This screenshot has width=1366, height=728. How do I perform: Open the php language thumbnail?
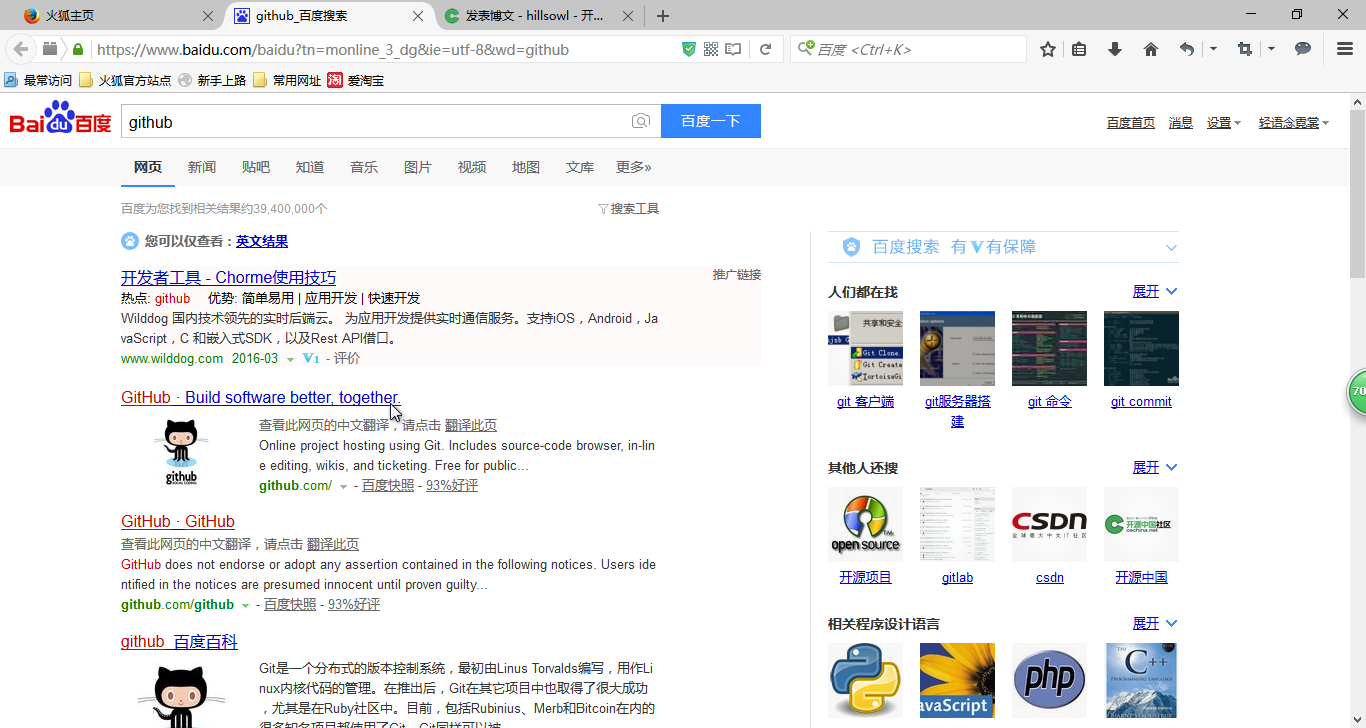[1049, 680]
